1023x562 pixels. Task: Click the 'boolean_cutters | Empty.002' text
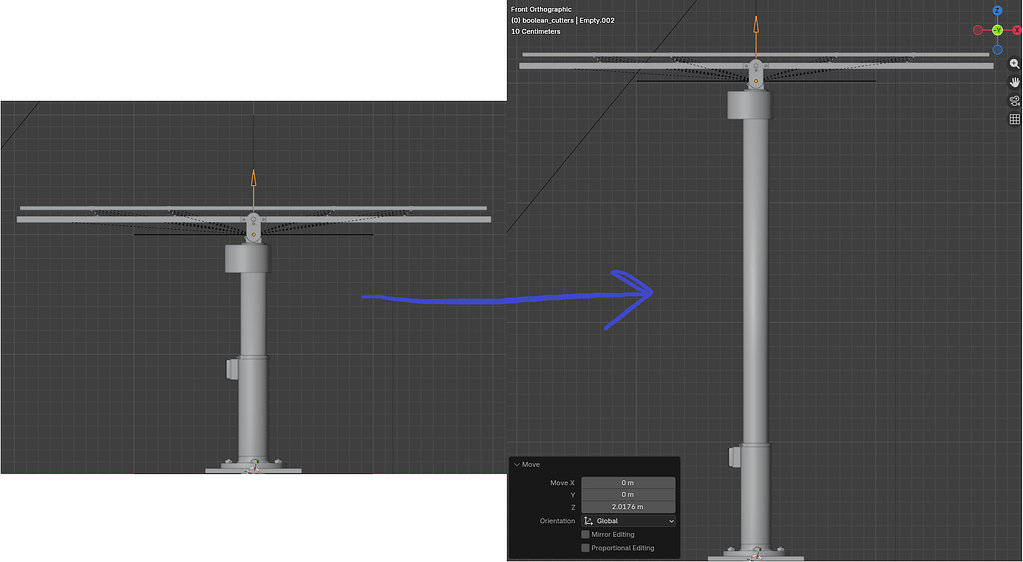[x=568, y=20]
